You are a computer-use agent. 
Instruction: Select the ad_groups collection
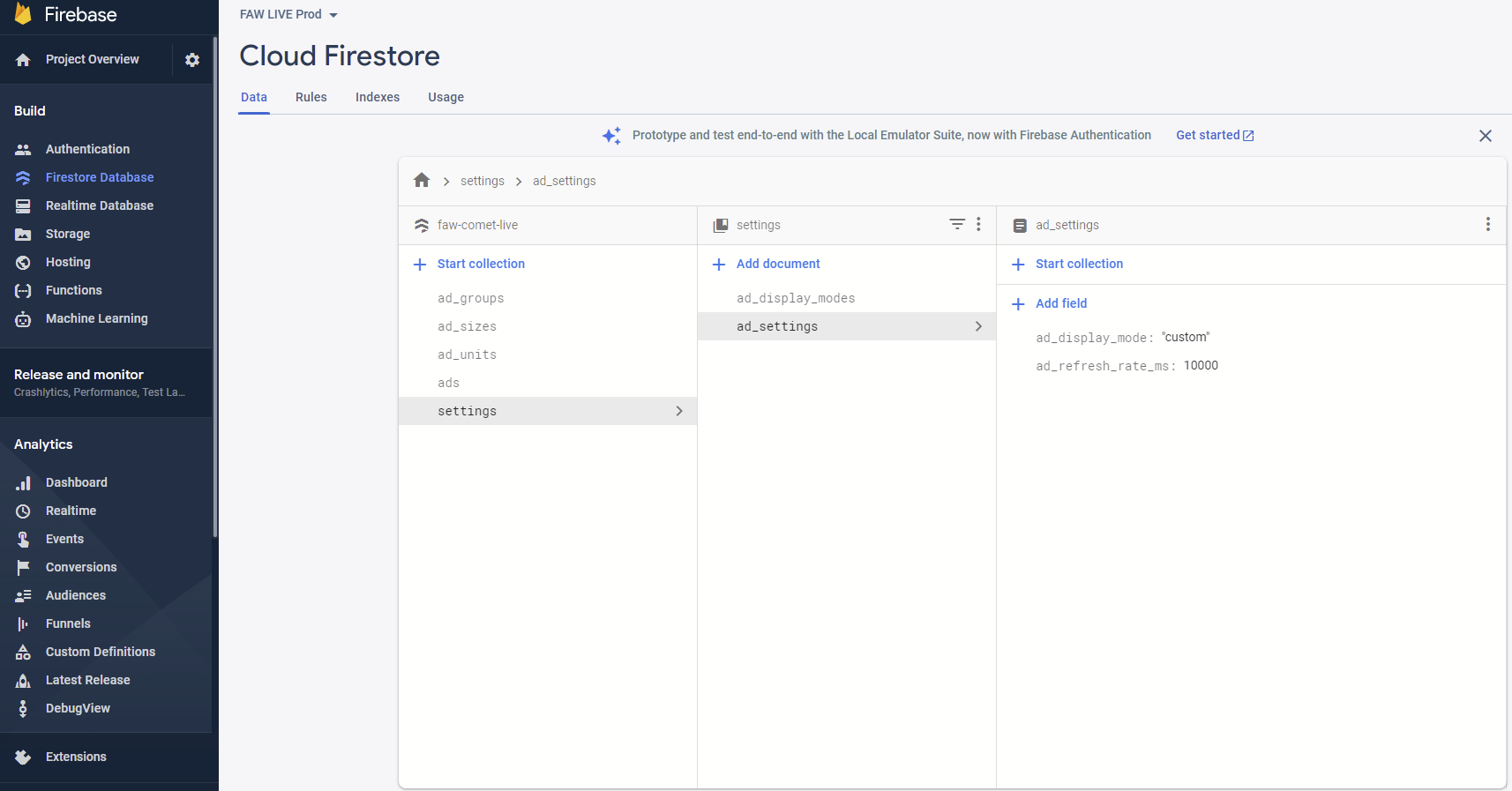pyautogui.click(x=470, y=298)
